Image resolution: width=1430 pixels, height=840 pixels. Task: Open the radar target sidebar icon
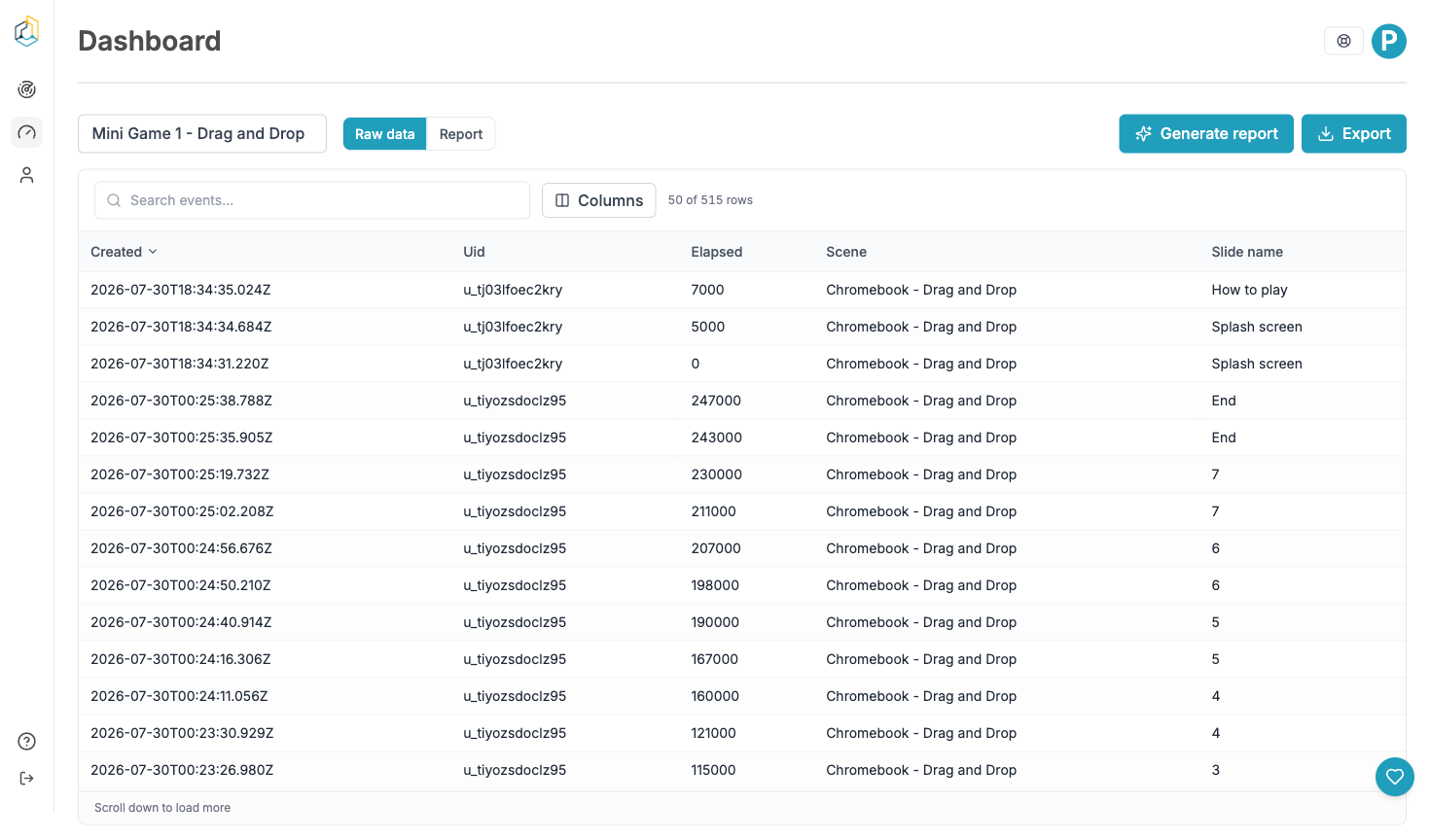pos(27,89)
